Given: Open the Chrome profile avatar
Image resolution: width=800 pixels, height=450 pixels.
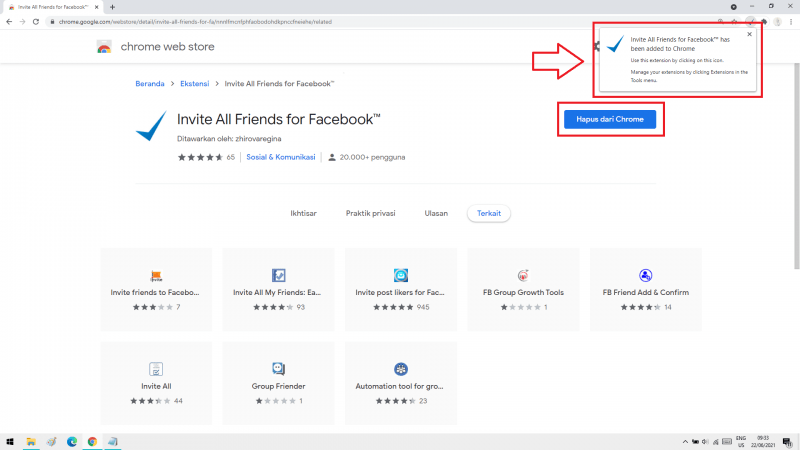Looking at the screenshot, I should coord(778,22).
